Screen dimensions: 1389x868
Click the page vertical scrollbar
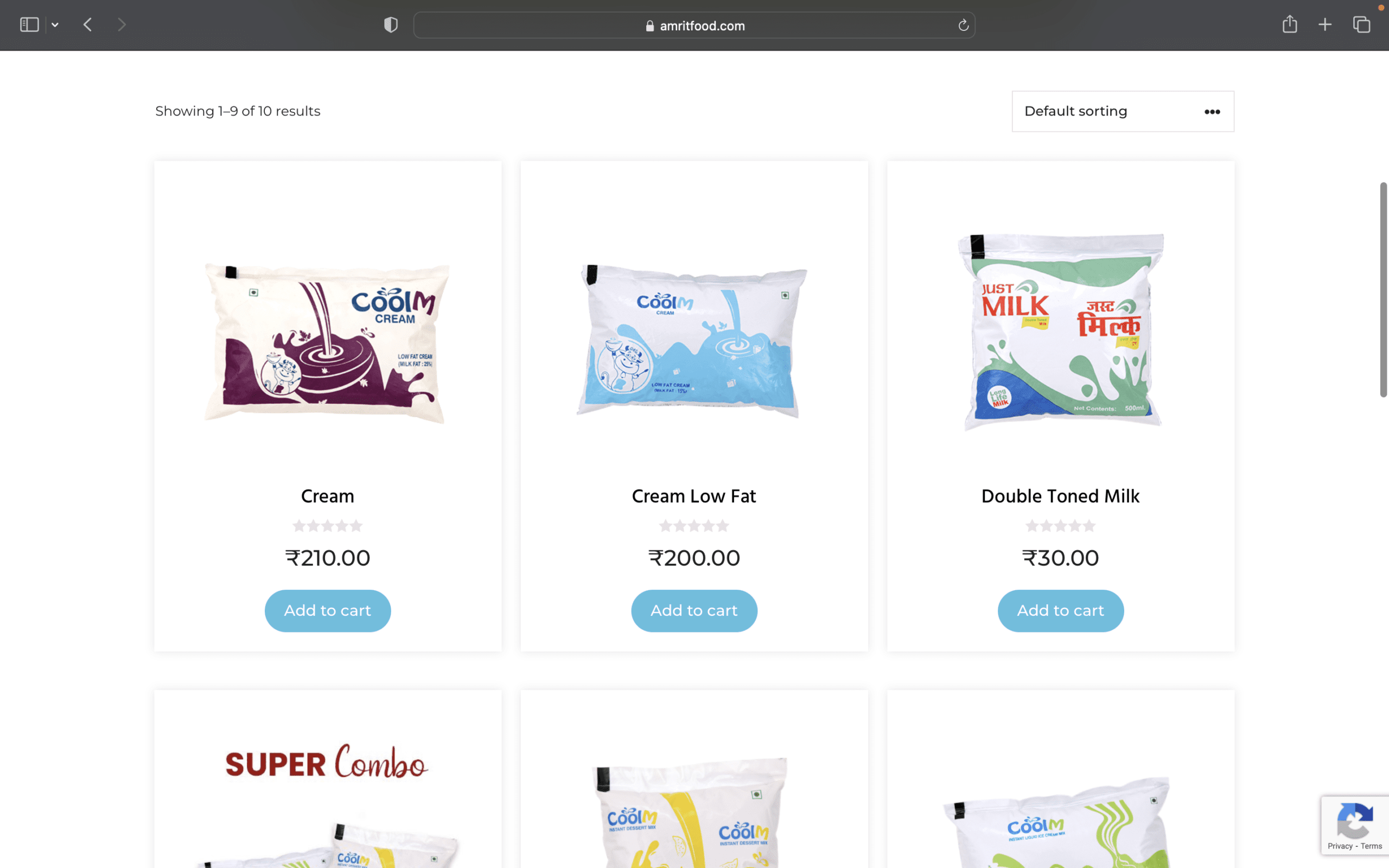(x=1383, y=290)
